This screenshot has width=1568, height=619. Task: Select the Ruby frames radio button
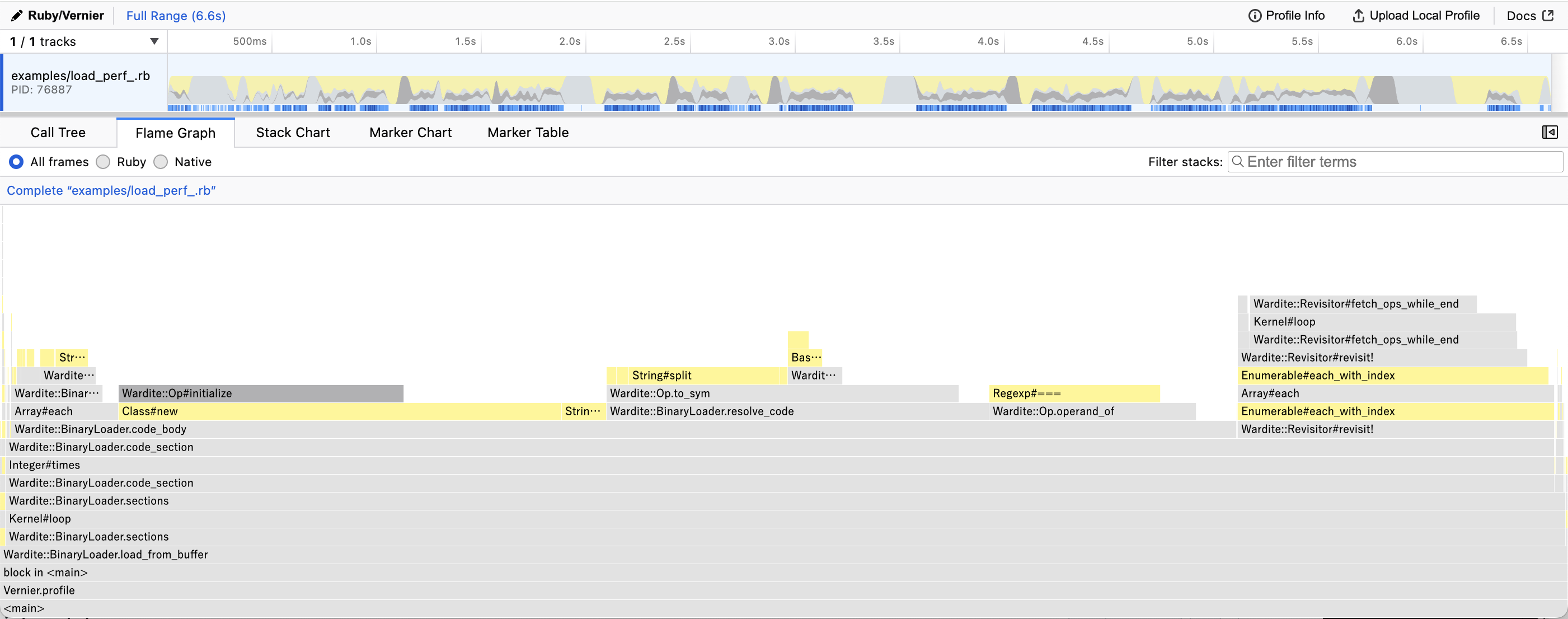click(x=104, y=162)
